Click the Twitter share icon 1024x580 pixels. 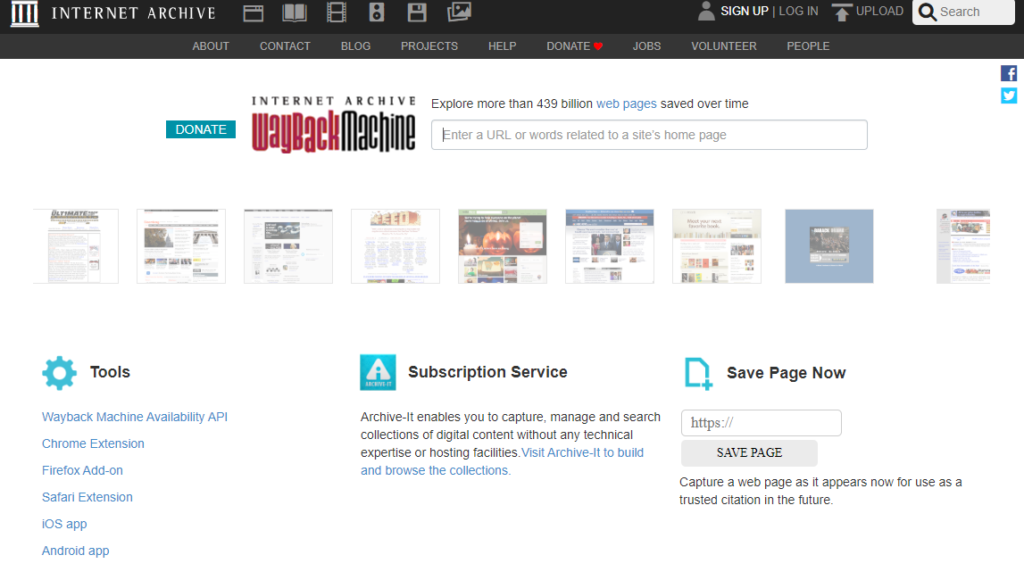tap(1009, 96)
